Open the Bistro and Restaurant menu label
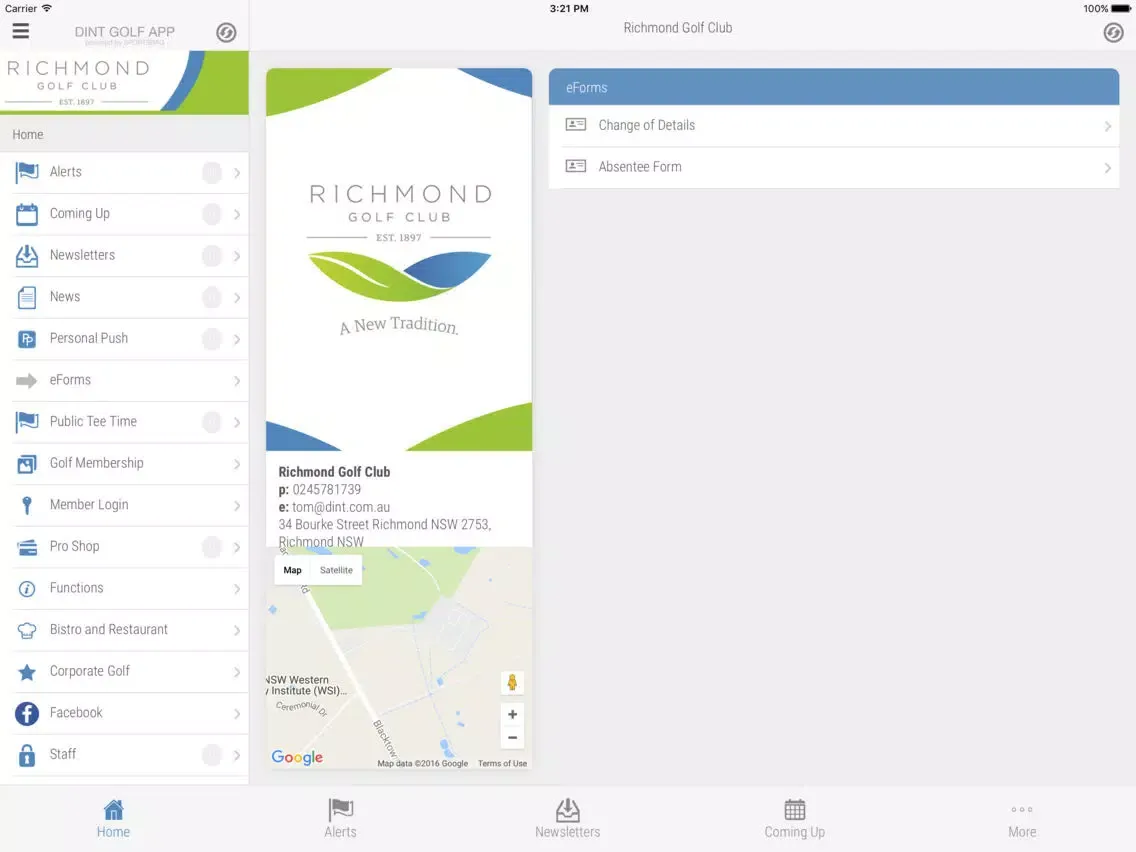1136x852 pixels. point(109,630)
